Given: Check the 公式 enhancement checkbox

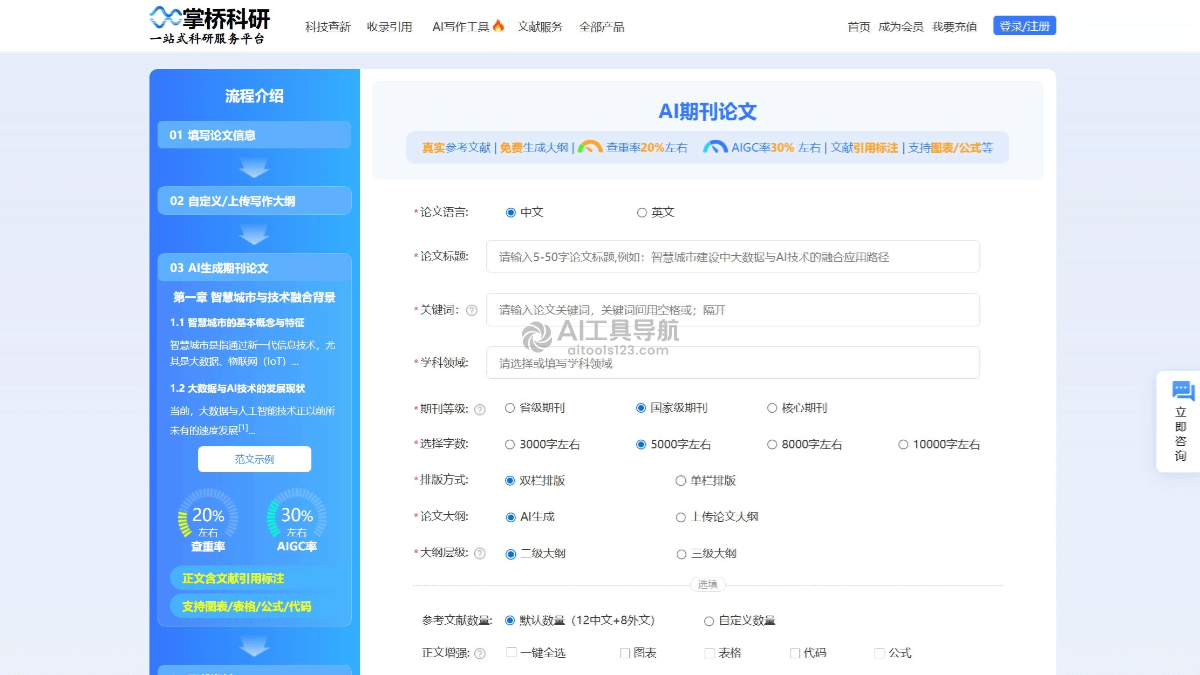Looking at the screenshot, I should click(880, 653).
